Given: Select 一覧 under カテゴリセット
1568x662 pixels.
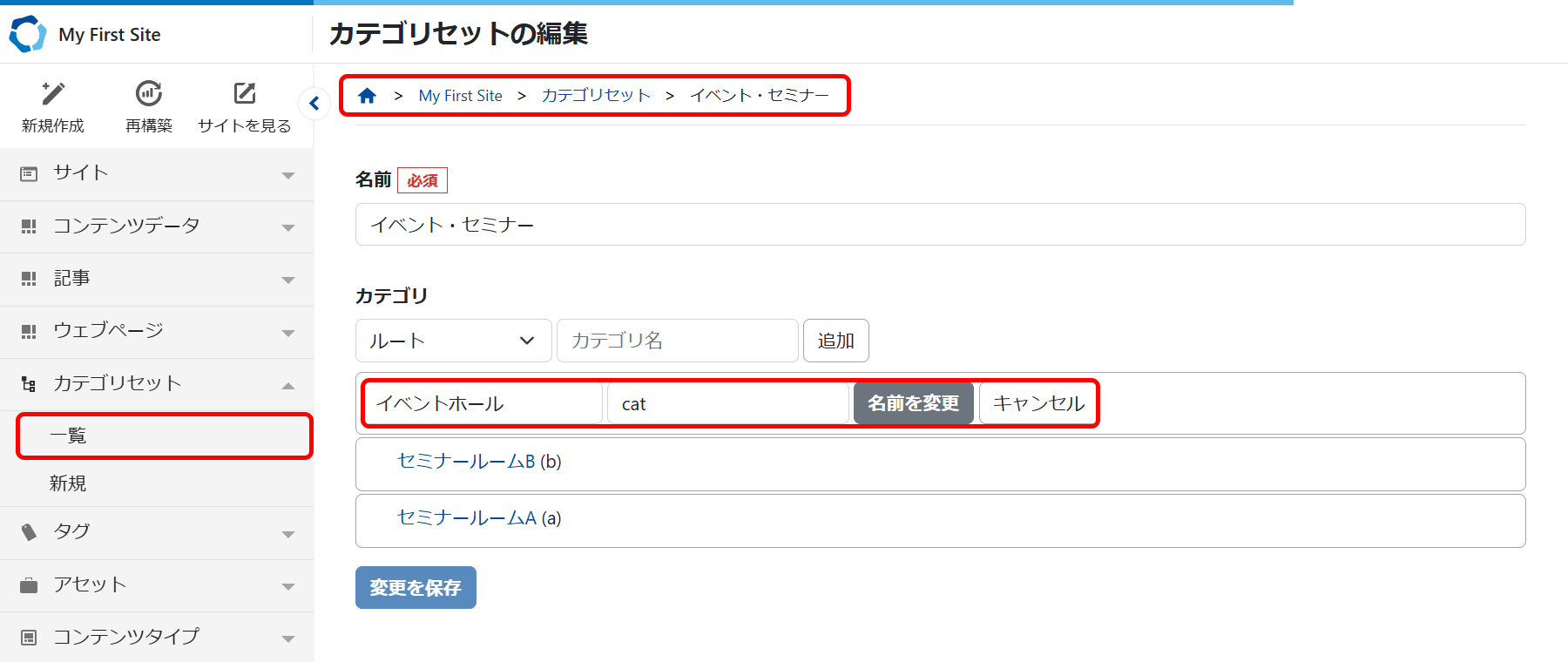Looking at the screenshot, I should [x=68, y=436].
